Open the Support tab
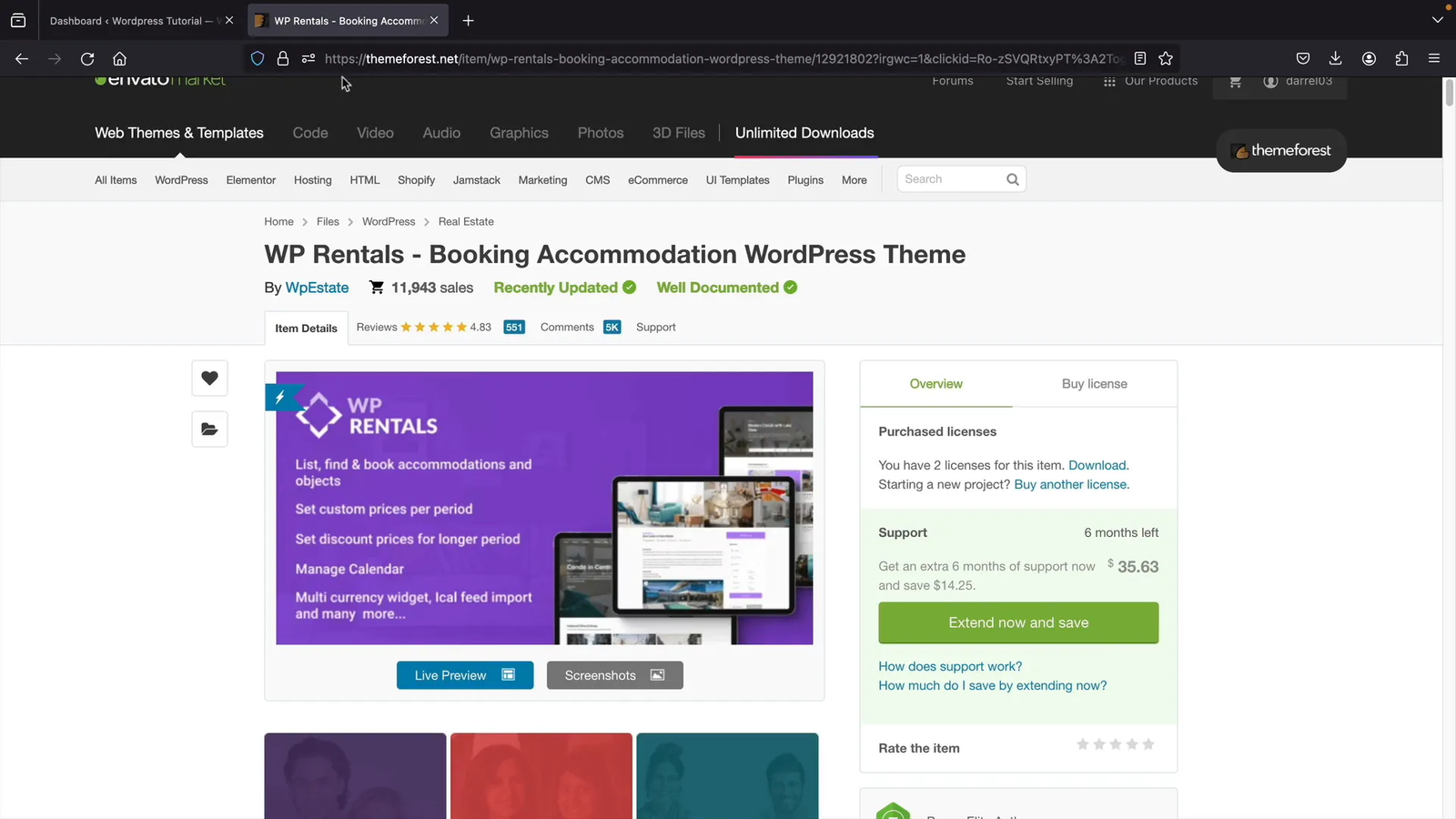This screenshot has height=819, width=1456. (656, 328)
